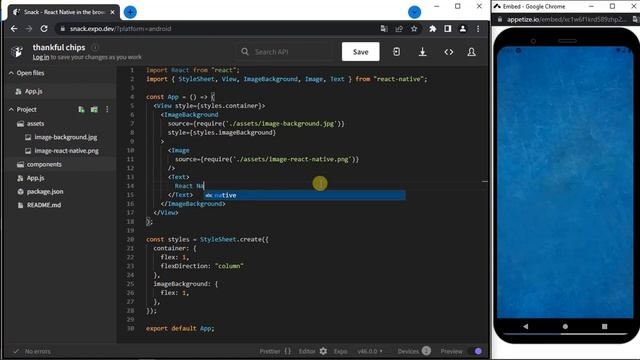
Task: Click the No errors status
Action: click(x=32, y=351)
